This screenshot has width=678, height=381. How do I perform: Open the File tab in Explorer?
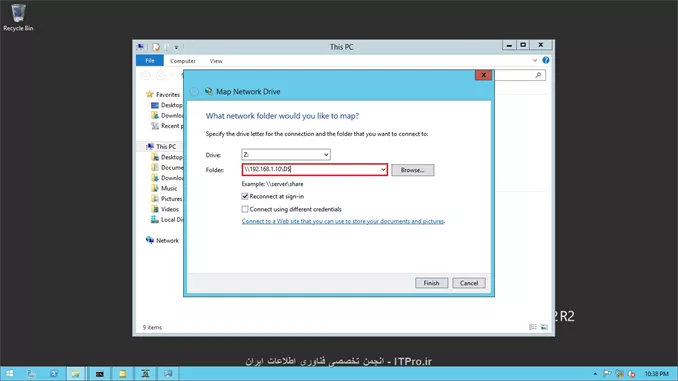[150, 61]
